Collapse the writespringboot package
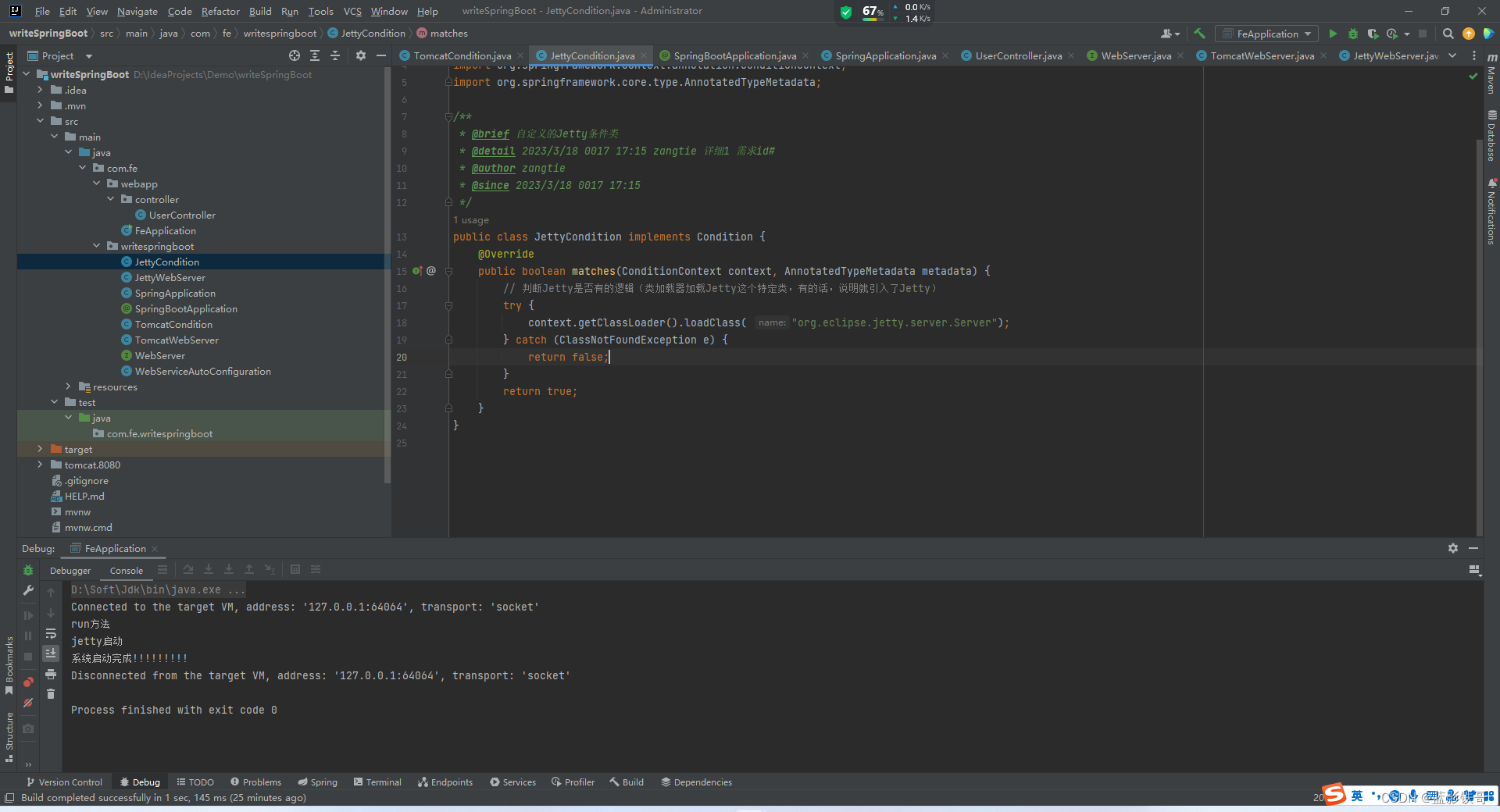The image size is (1500, 812). point(96,246)
